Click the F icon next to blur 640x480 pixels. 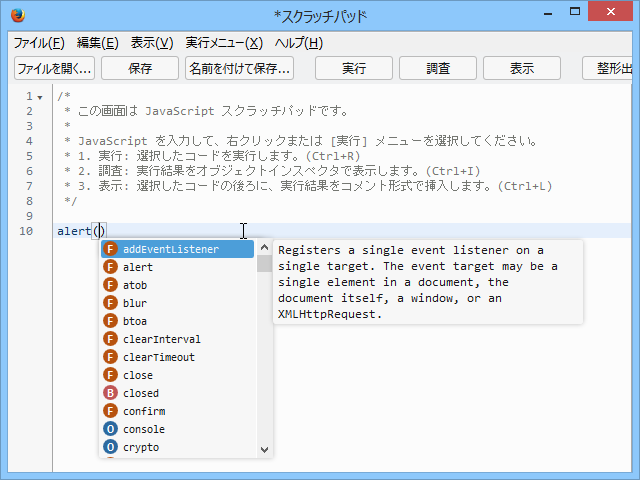110,303
